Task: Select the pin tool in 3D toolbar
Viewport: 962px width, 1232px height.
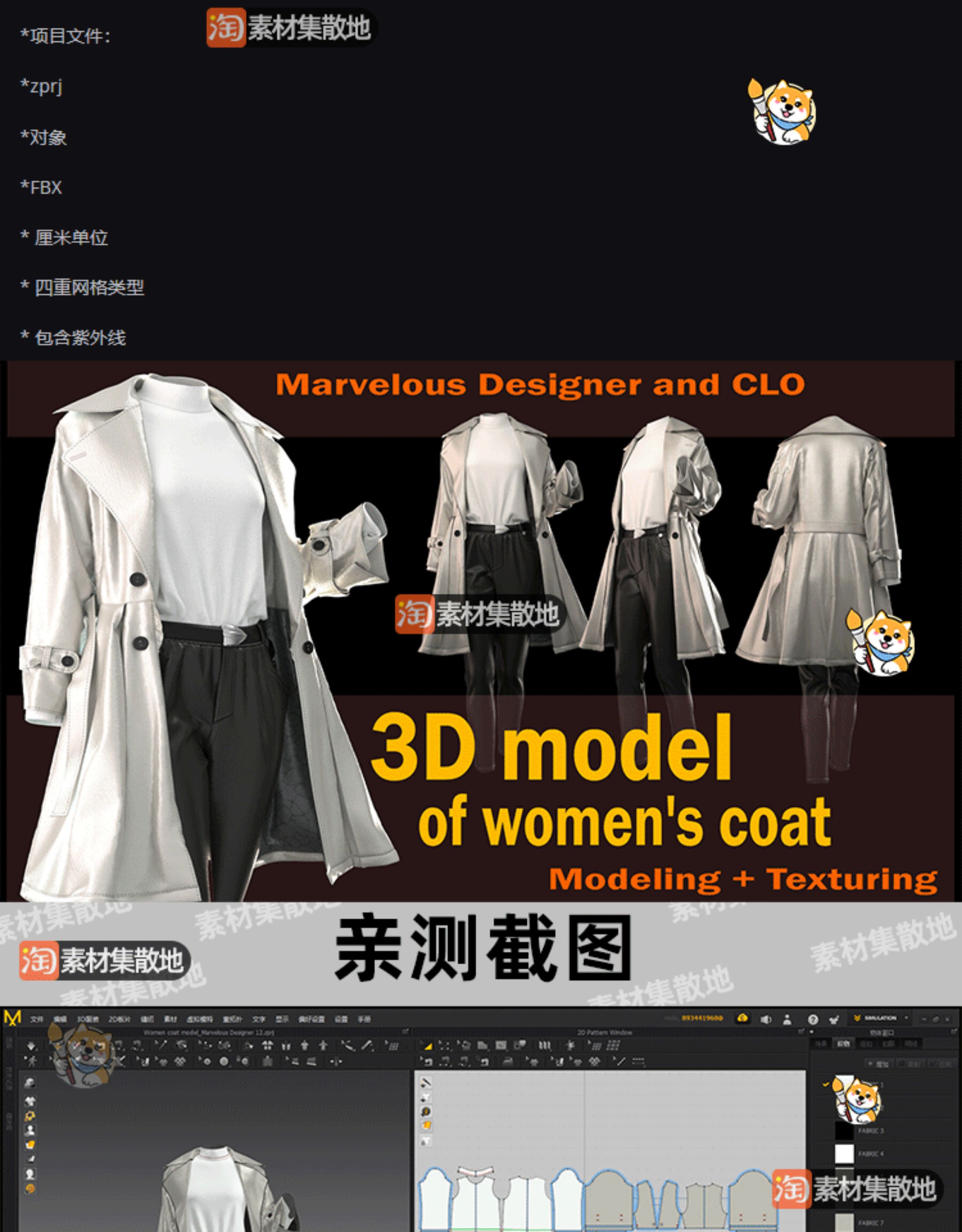Action: (161, 1045)
